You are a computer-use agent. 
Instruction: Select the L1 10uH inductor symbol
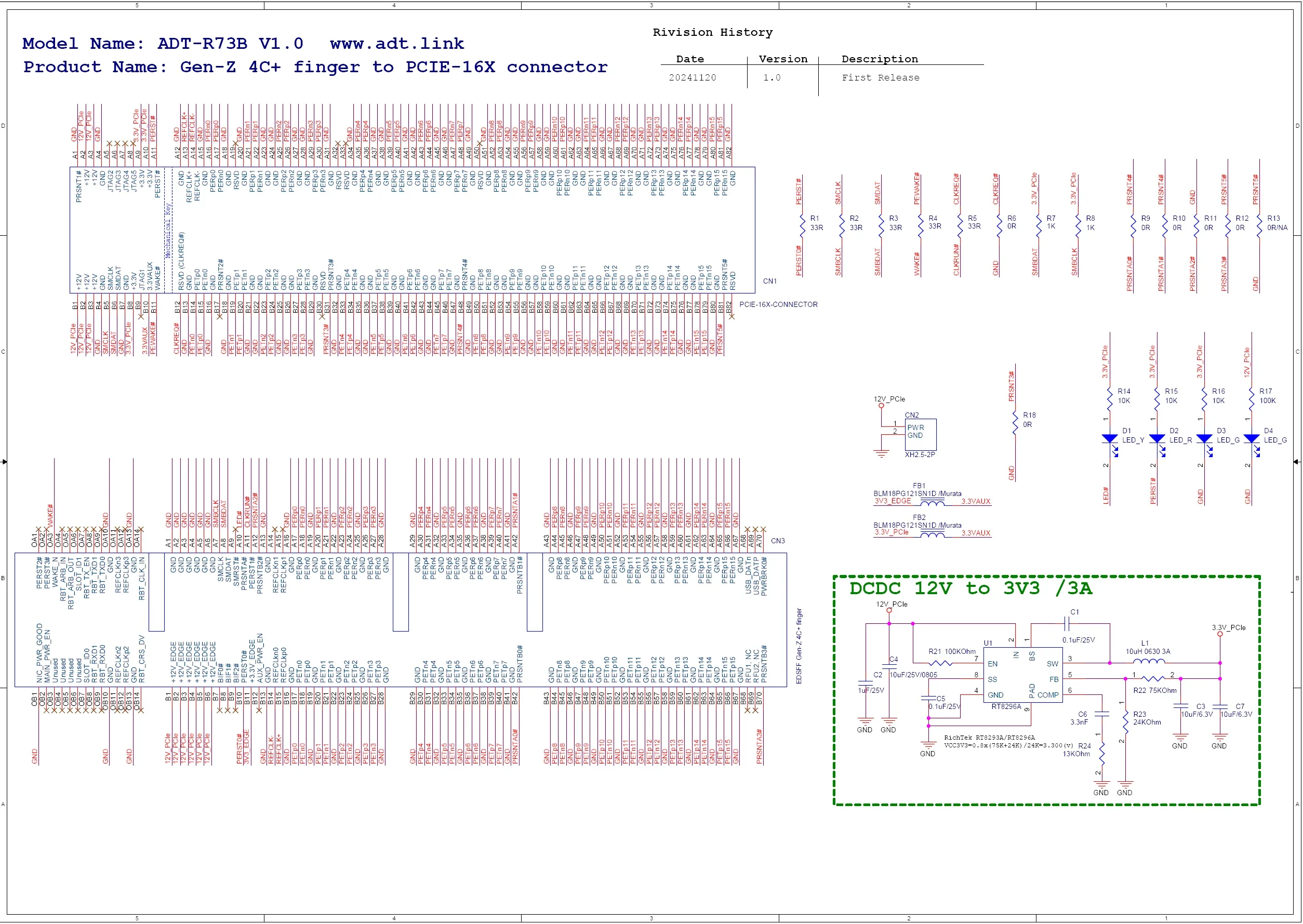coord(1148,662)
